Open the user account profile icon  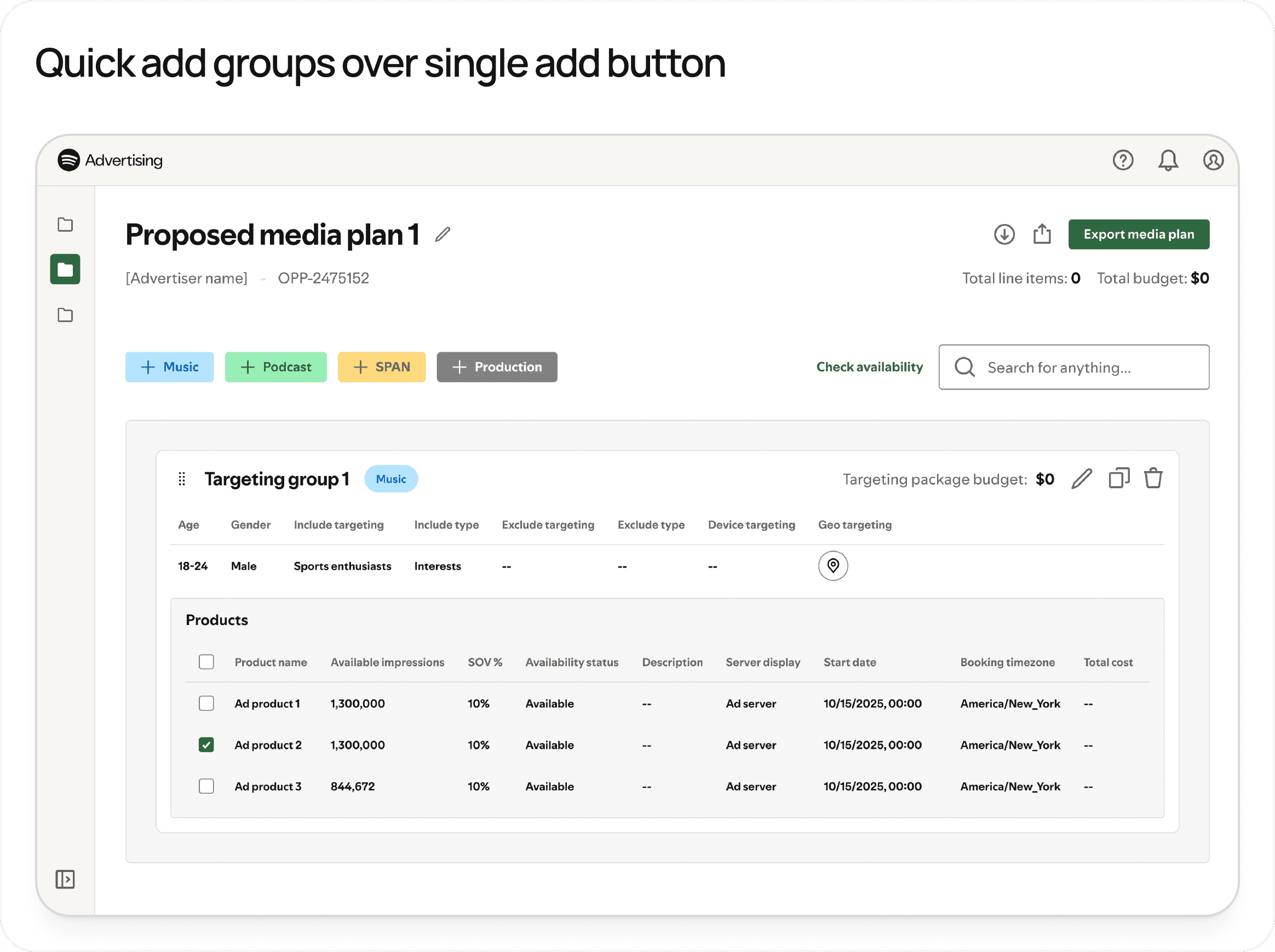pyautogui.click(x=1213, y=160)
